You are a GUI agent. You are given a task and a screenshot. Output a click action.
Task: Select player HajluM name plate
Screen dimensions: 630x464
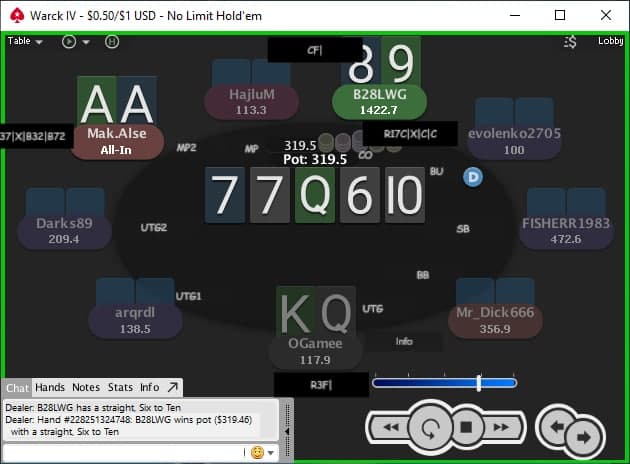pyautogui.click(x=252, y=102)
